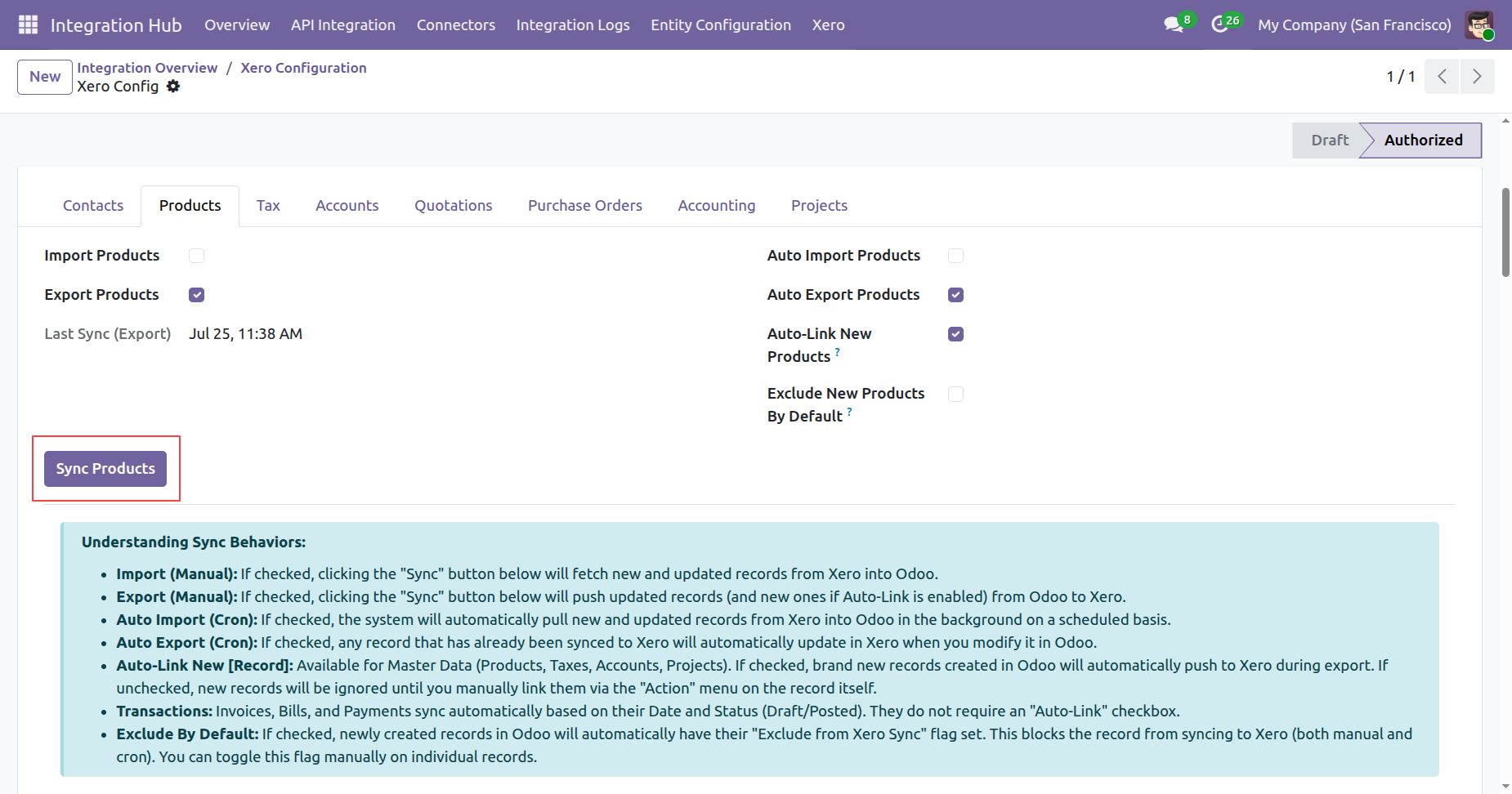Open the Projects tab
This screenshot has width=1512, height=794.
(819, 206)
